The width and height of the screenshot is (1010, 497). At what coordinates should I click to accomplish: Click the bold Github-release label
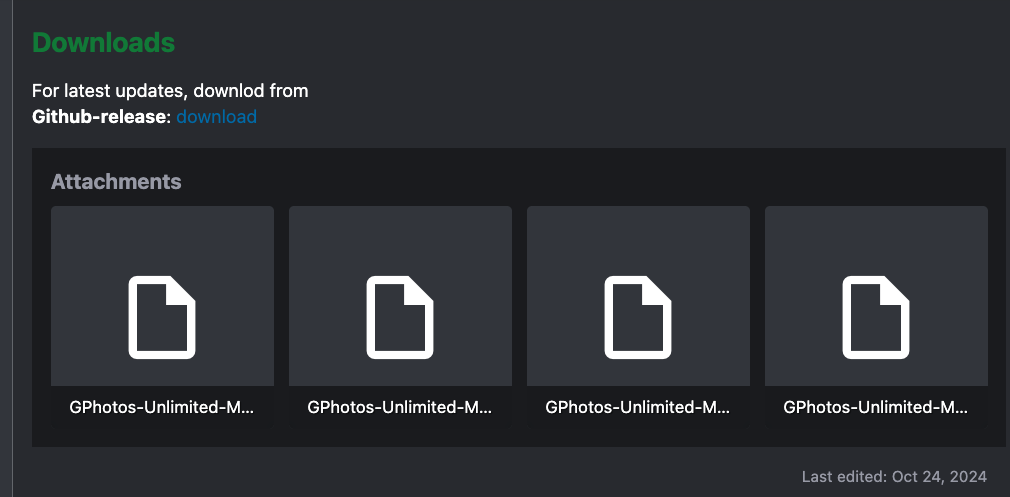(101, 117)
